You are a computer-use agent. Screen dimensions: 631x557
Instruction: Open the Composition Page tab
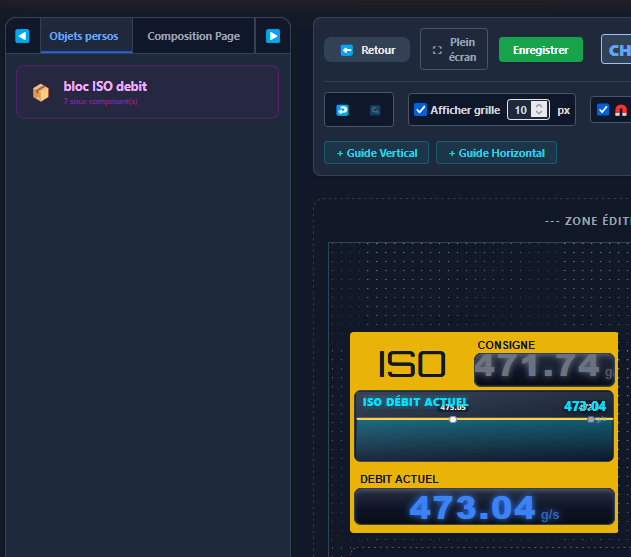(194, 36)
